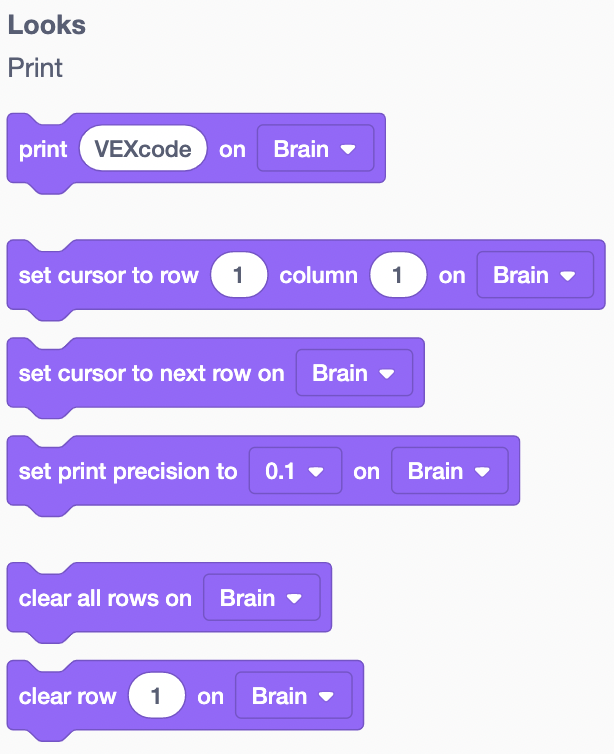The image size is (614, 754).
Task: Select the set cursor to next row block
Action: 150,374
